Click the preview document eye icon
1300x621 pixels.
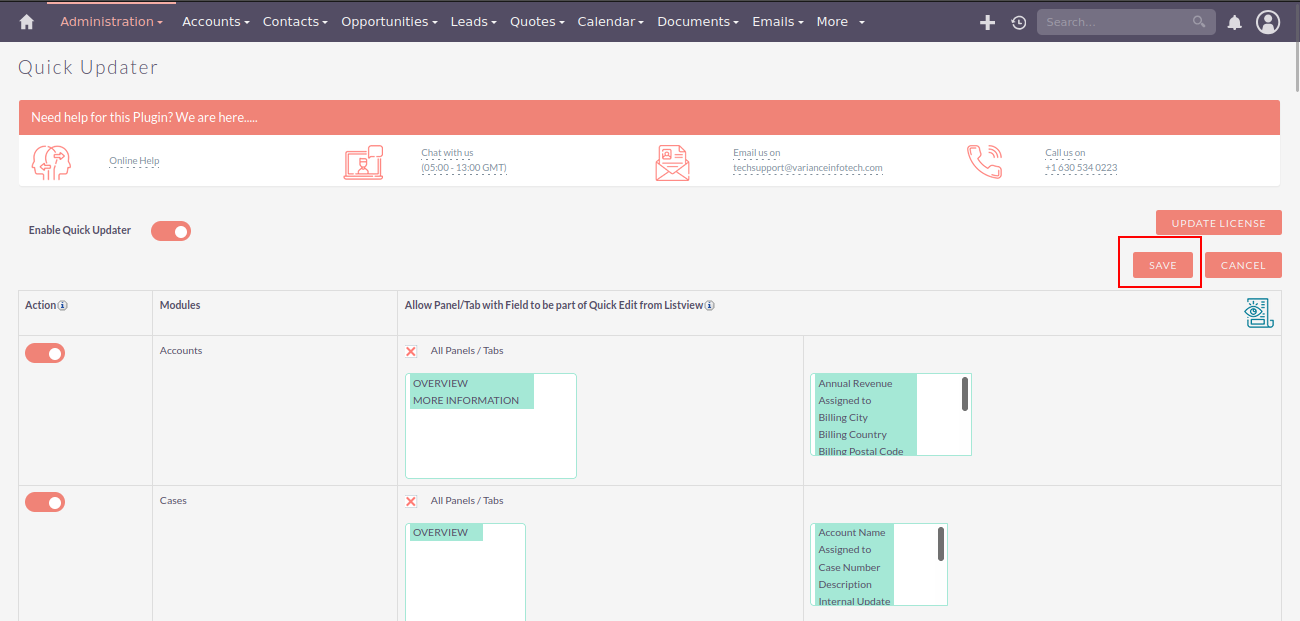[1257, 313]
